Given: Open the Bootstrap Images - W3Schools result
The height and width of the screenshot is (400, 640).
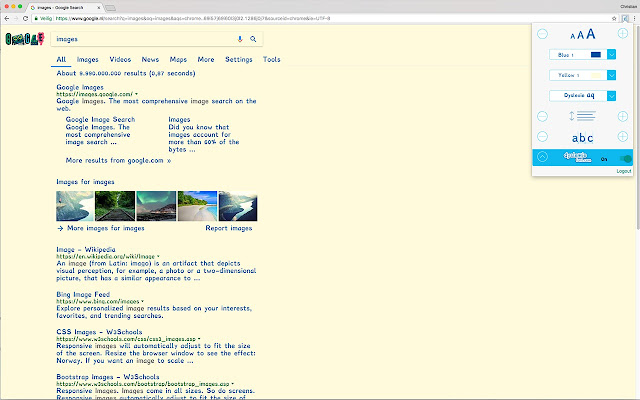Looking at the screenshot, I should point(108,377).
